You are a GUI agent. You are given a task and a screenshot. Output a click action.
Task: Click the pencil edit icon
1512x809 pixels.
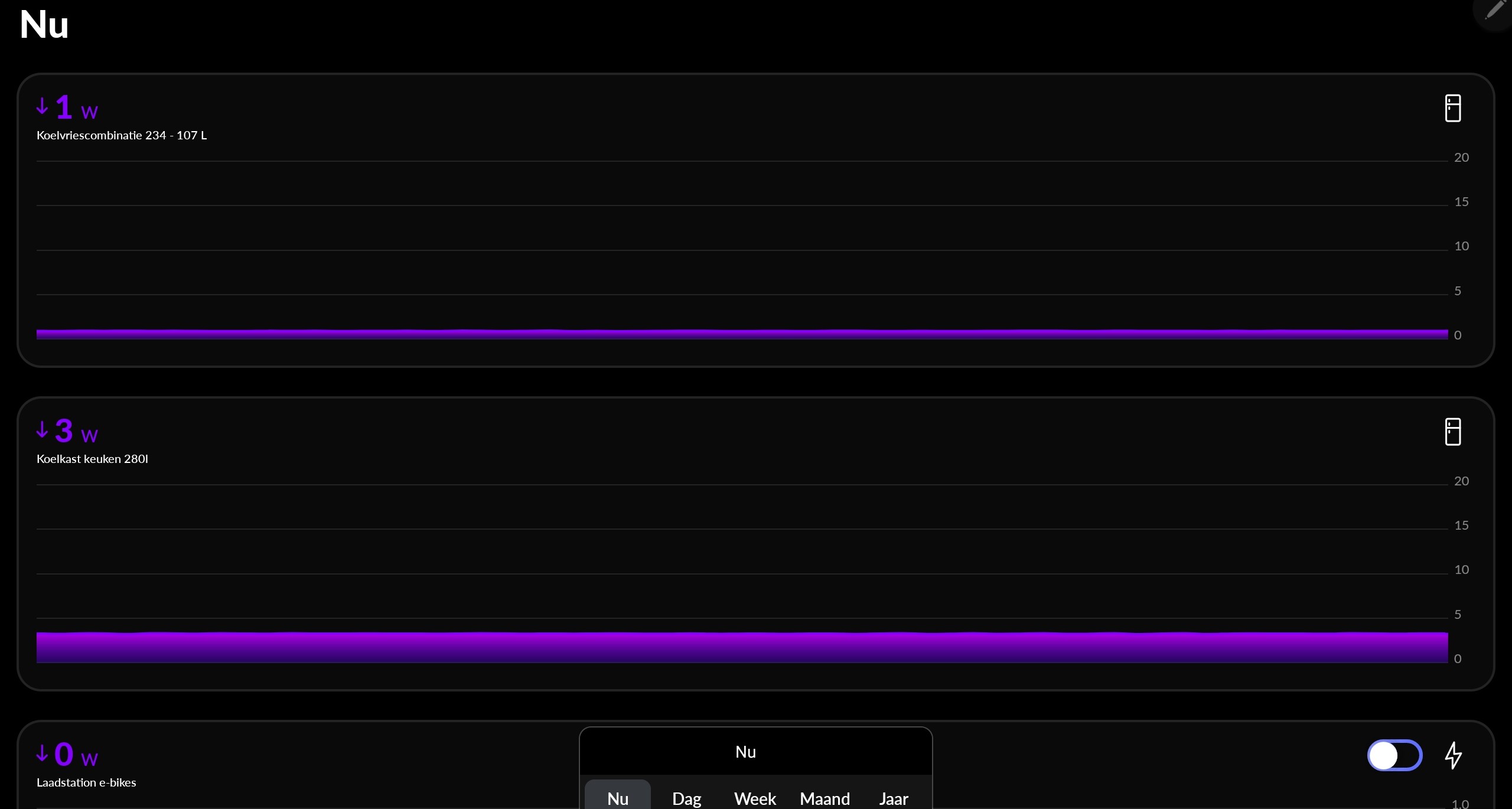point(1495,10)
